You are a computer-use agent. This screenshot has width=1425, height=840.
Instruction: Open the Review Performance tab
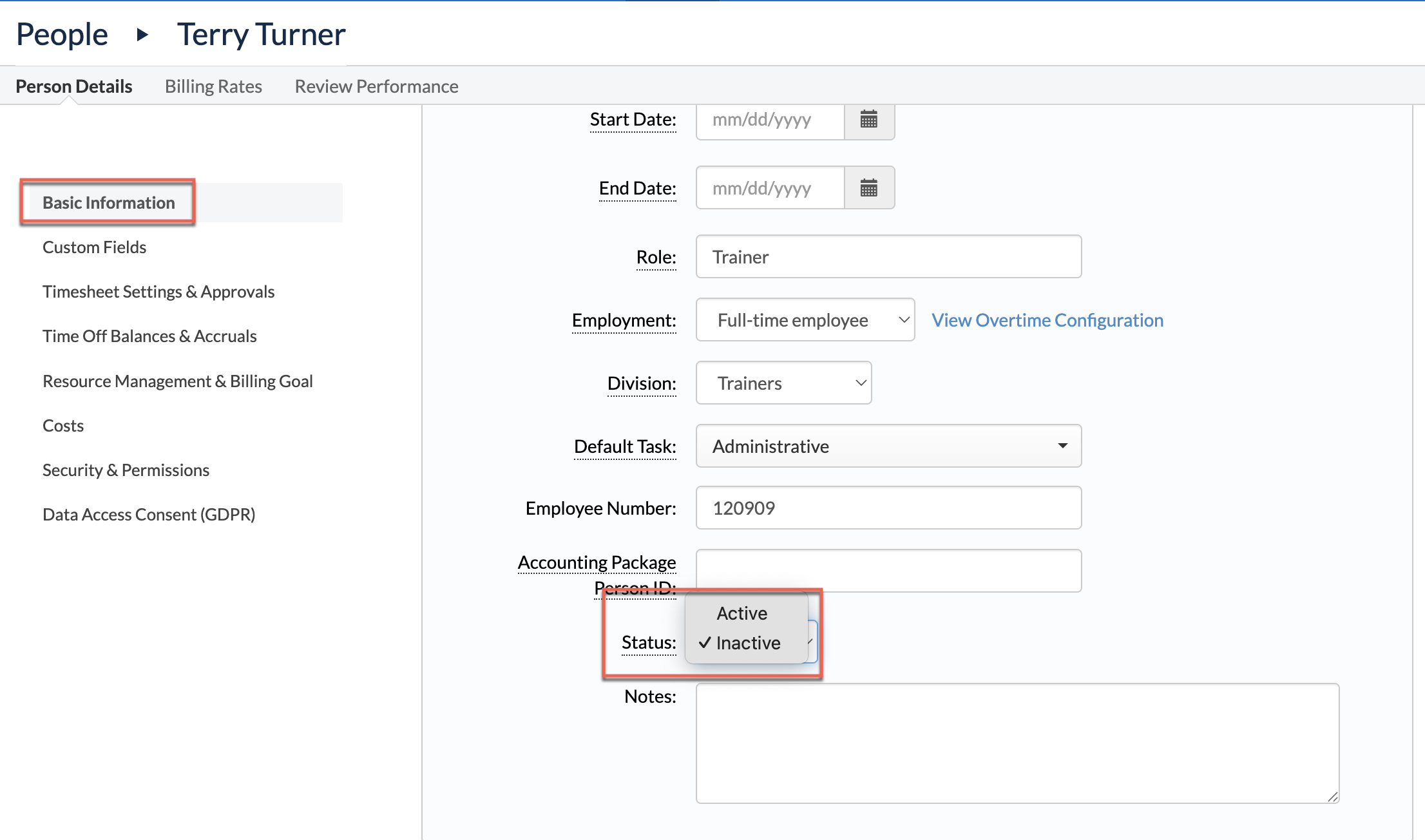pyautogui.click(x=376, y=86)
